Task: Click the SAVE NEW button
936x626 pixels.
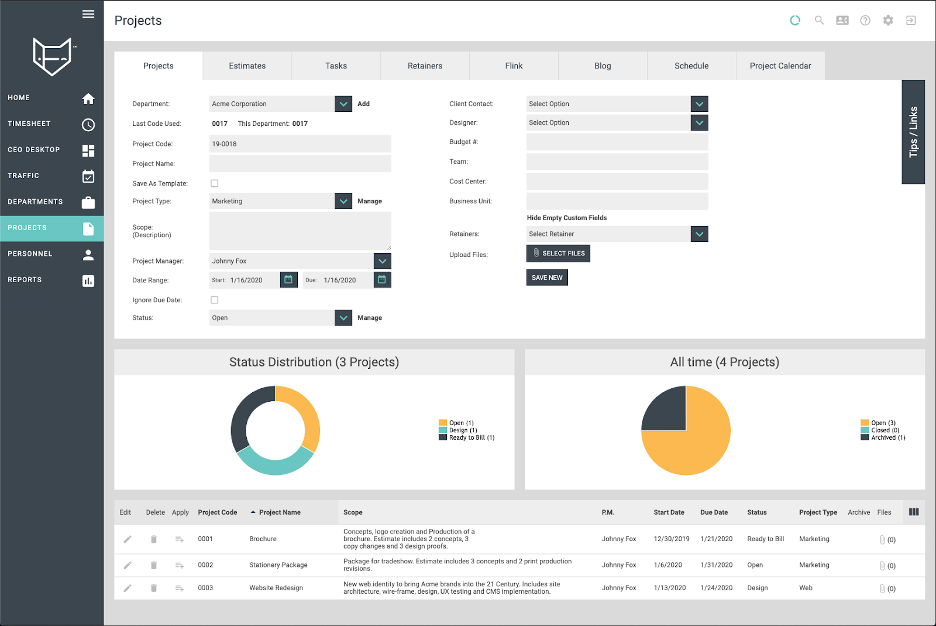Action: (547, 277)
